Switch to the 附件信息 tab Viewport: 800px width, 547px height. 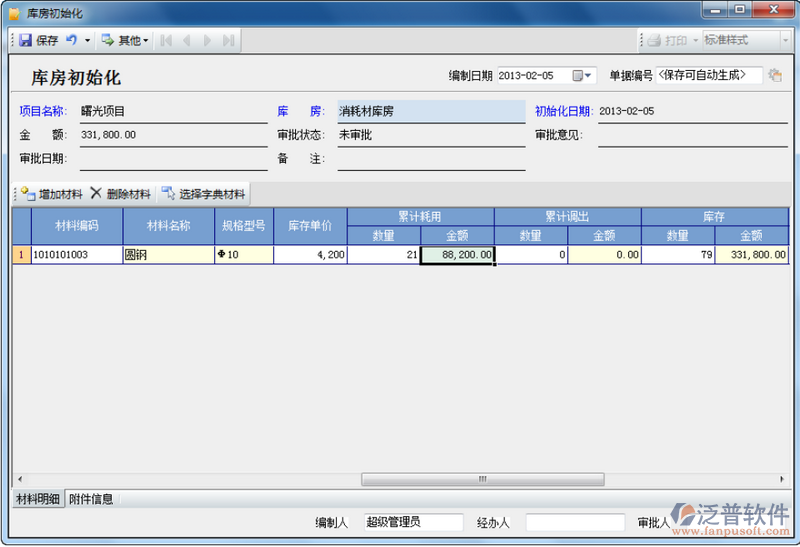click(x=91, y=498)
